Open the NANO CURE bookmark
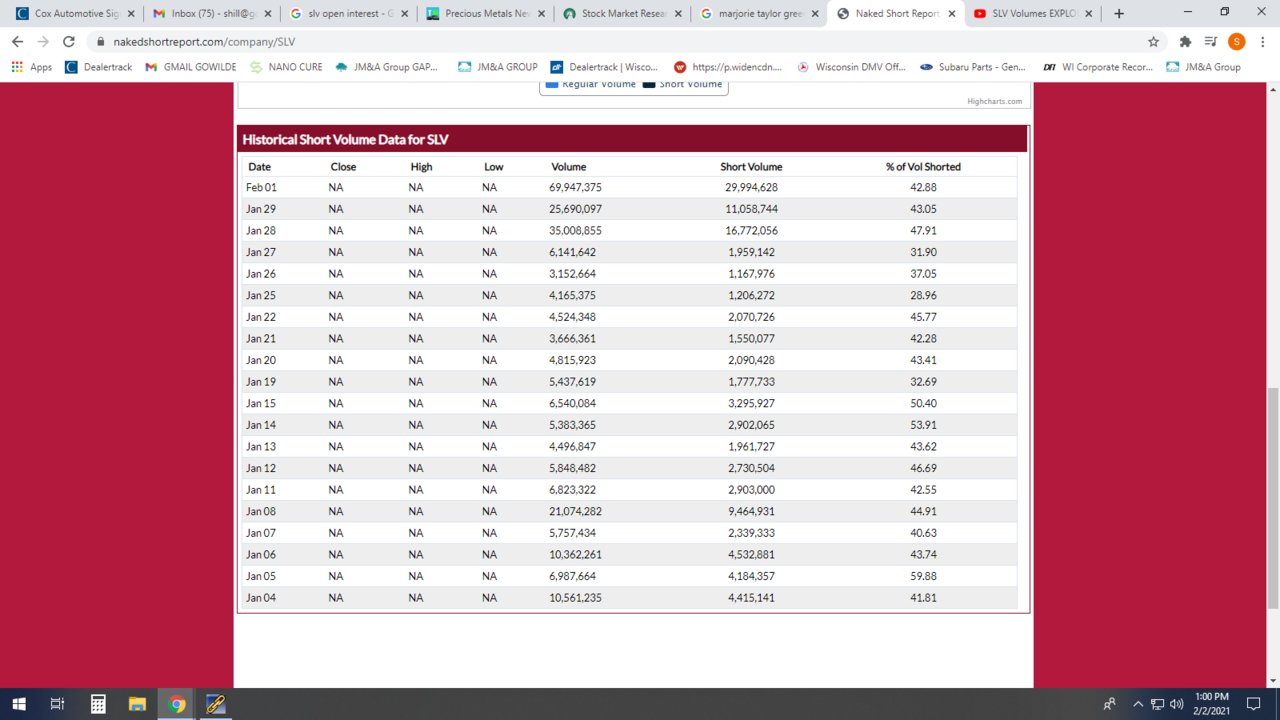This screenshot has width=1280, height=720. click(286, 67)
